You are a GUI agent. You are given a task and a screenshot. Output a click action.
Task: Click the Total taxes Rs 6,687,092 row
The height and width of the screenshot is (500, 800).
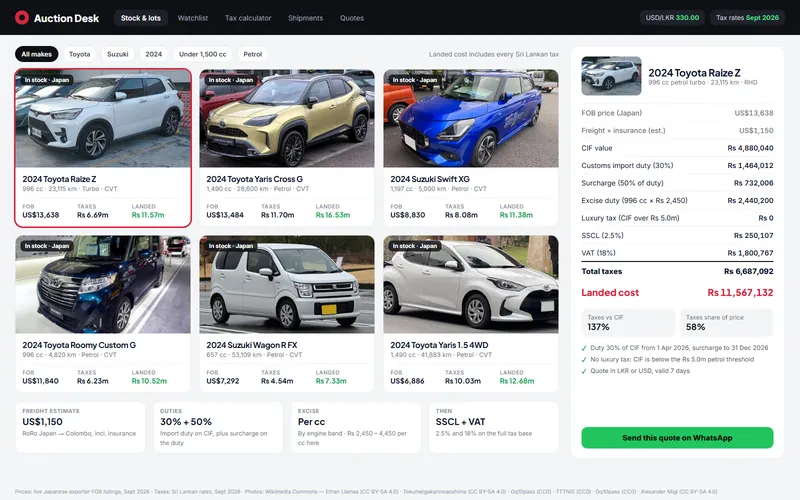(x=677, y=271)
